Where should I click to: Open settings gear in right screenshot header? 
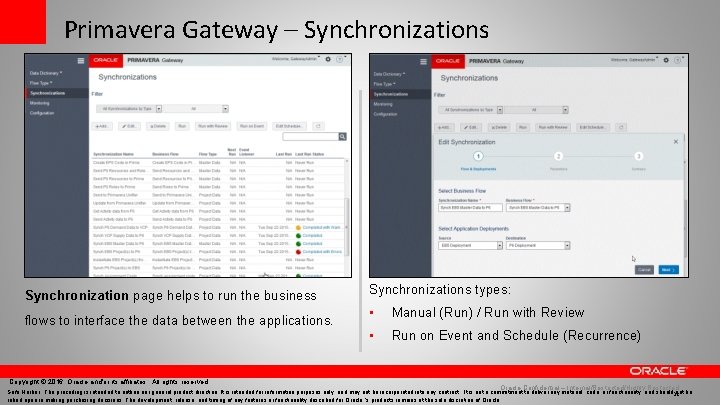[666, 60]
